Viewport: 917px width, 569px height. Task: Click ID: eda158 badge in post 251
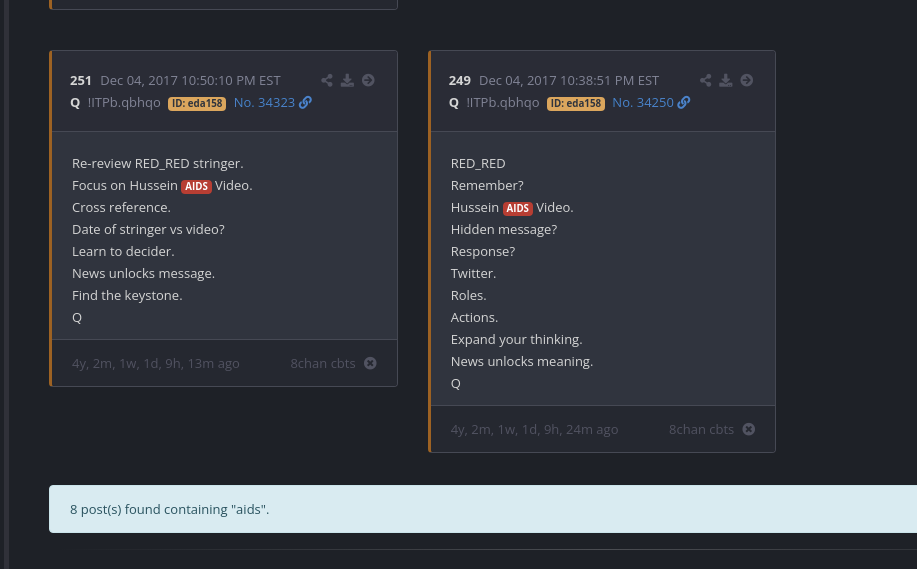197,104
